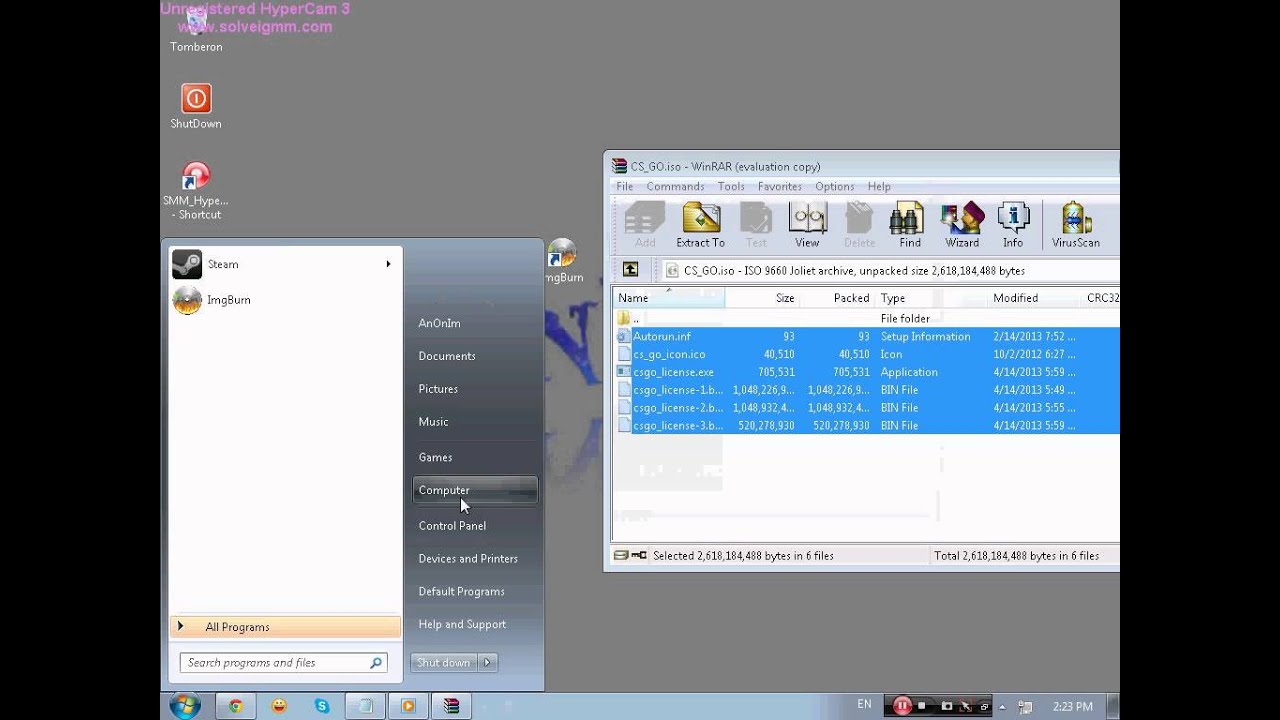Click the ImgBurn desktop shortcut beside Start menu
This screenshot has height=720, width=1280.
point(562,262)
